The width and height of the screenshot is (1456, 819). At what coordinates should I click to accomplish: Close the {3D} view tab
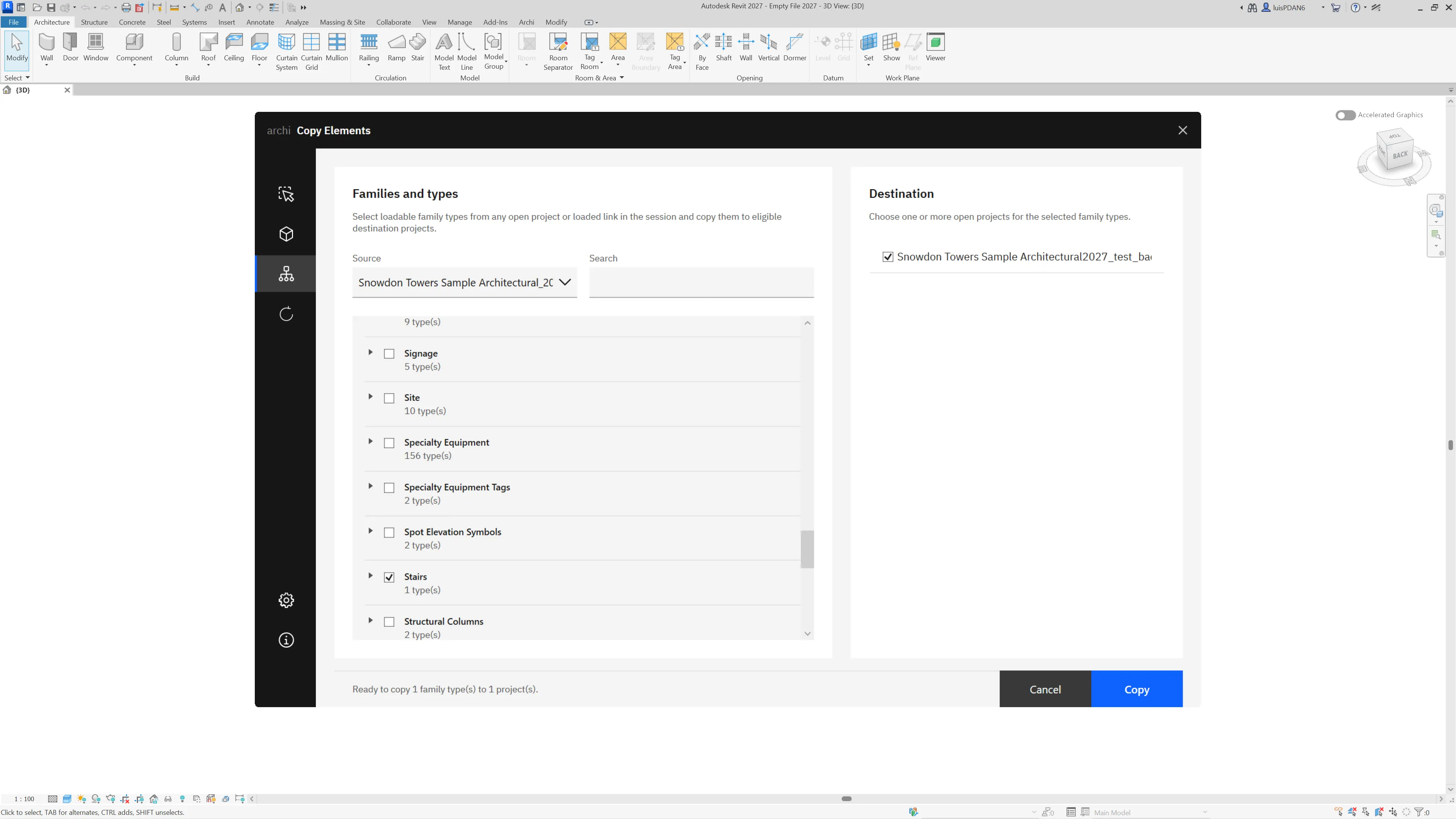(67, 90)
